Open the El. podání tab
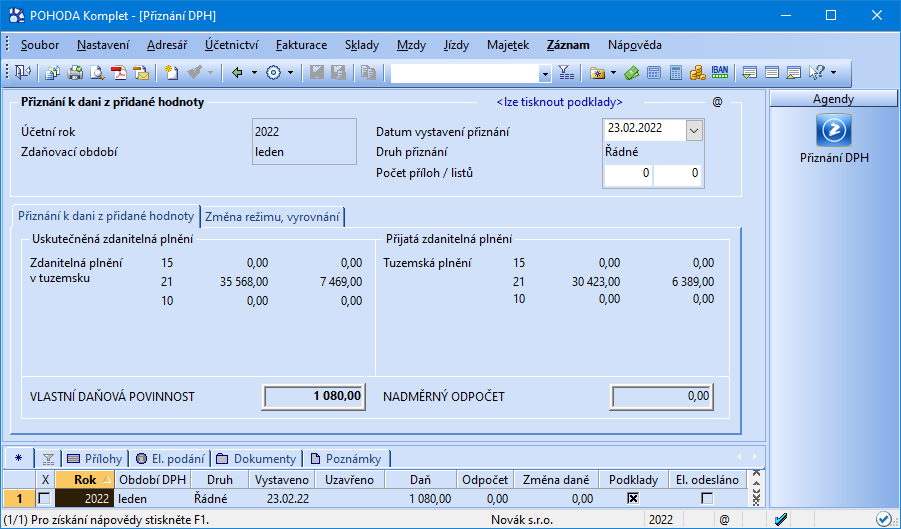The image size is (901, 529). point(170,458)
